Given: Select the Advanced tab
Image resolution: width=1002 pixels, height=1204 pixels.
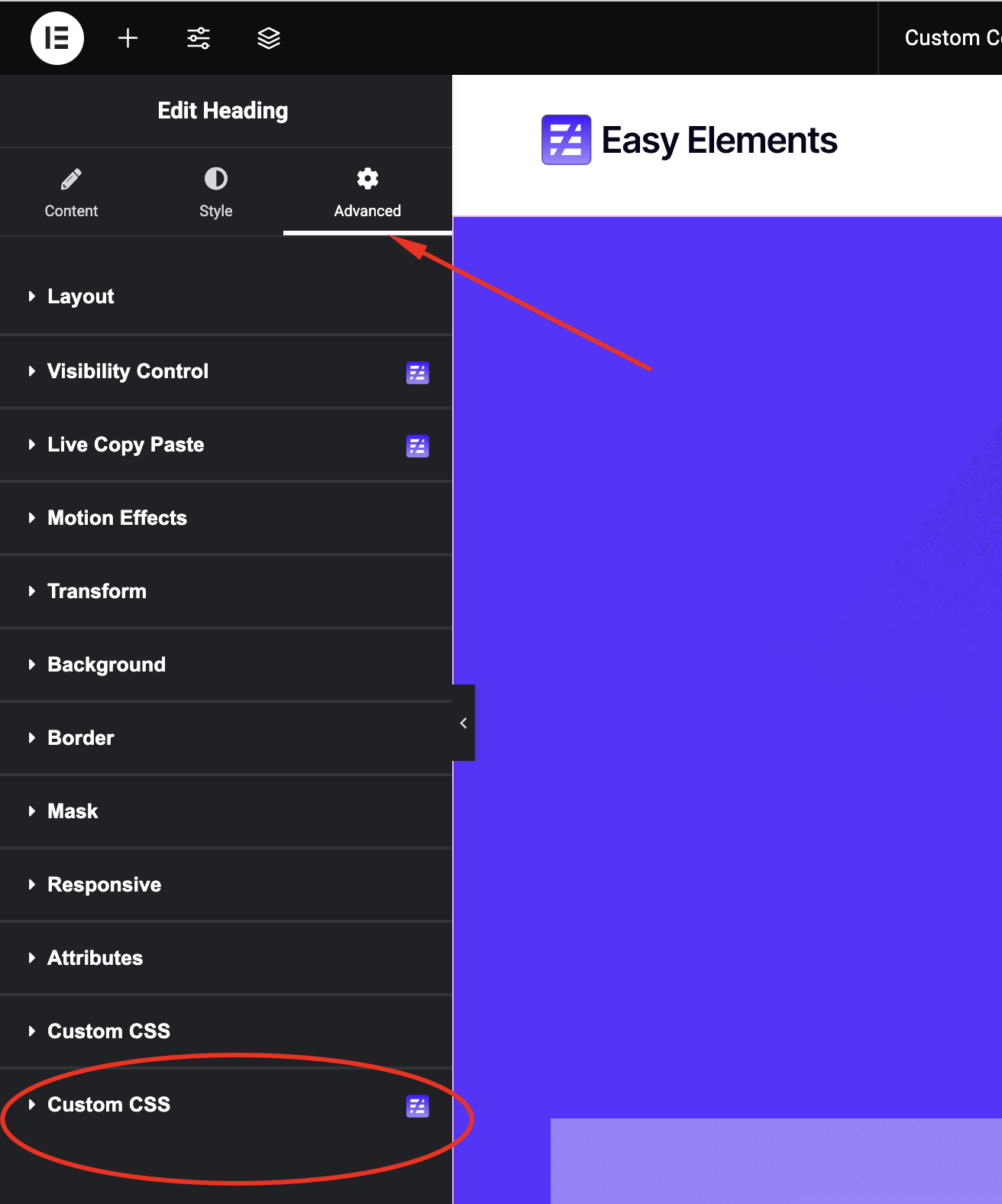Looking at the screenshot, I should click(x=367, y=193).
